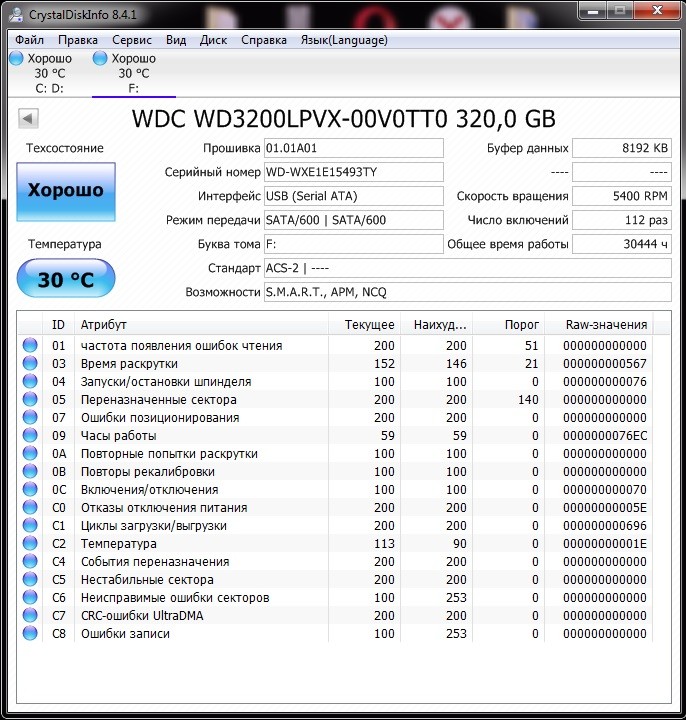This screenshot has height=720, width=686.
Task: Select the F: disk tab
Action: [x=134, y=73]
